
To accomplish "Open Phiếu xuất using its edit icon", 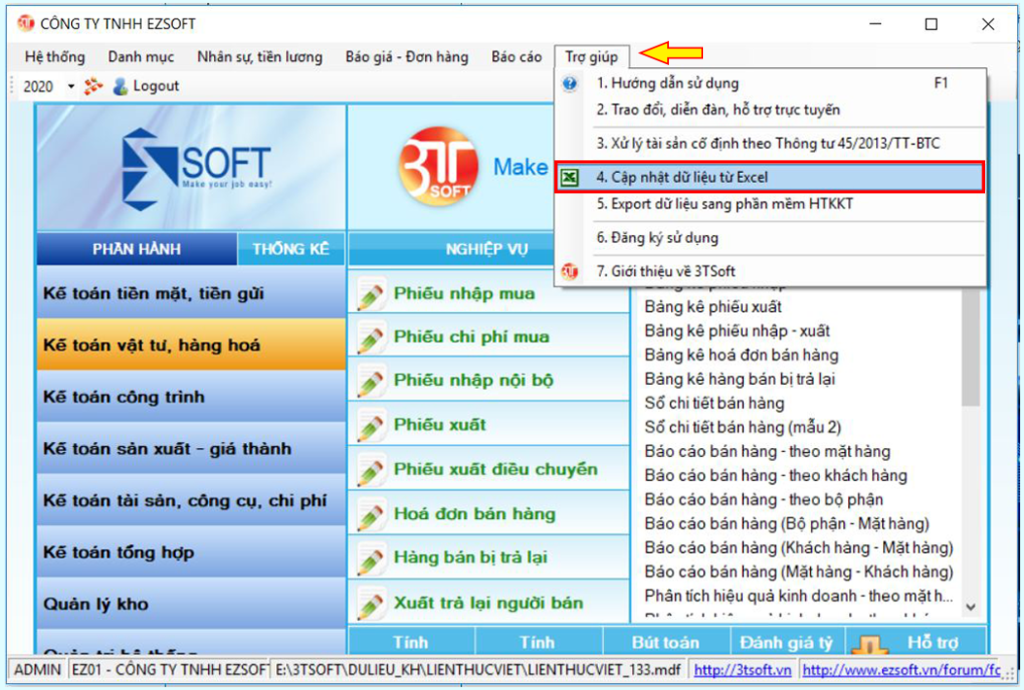I will point(373,424).
